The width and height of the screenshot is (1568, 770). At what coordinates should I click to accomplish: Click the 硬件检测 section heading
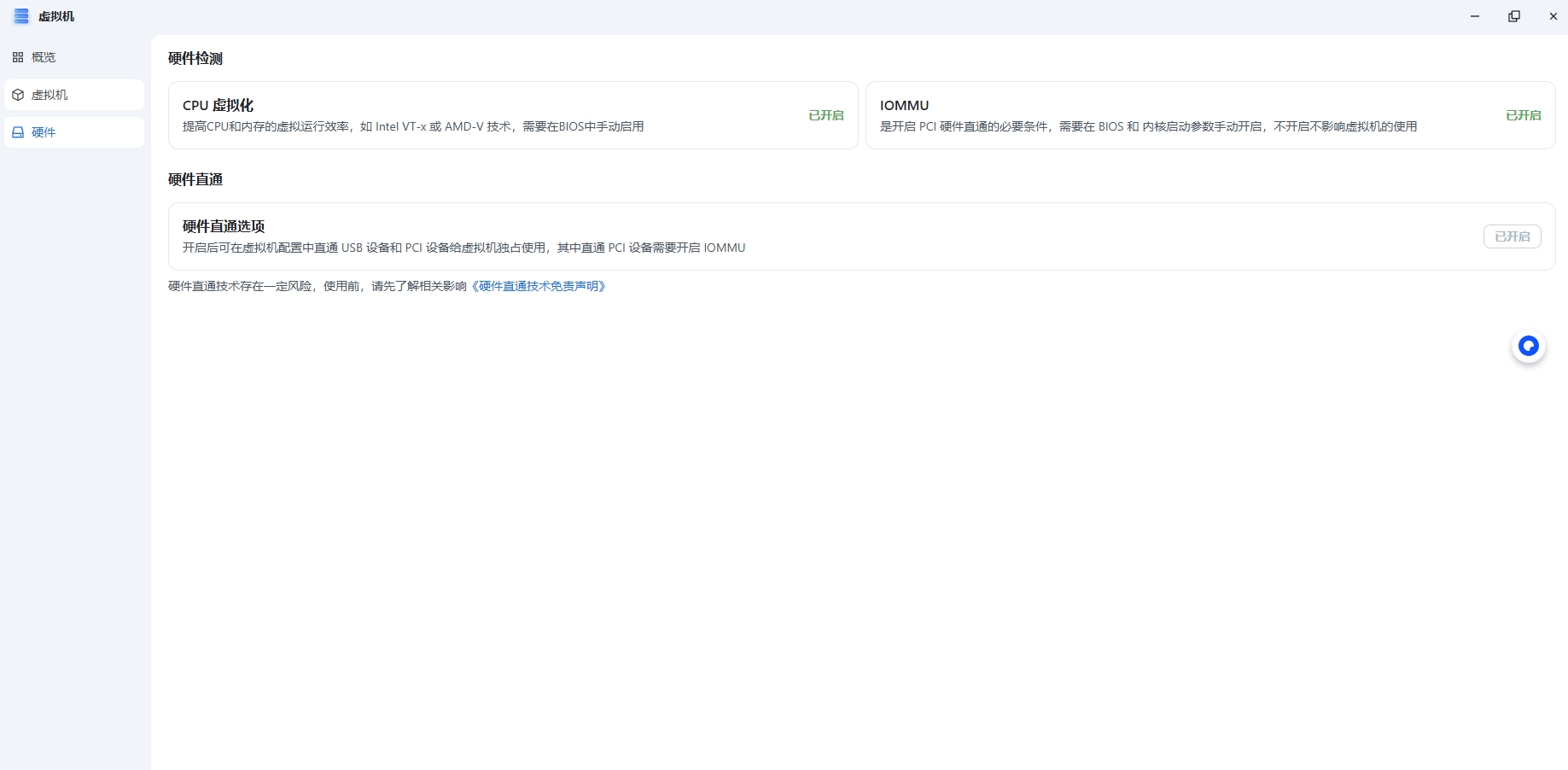coord(195,58)
